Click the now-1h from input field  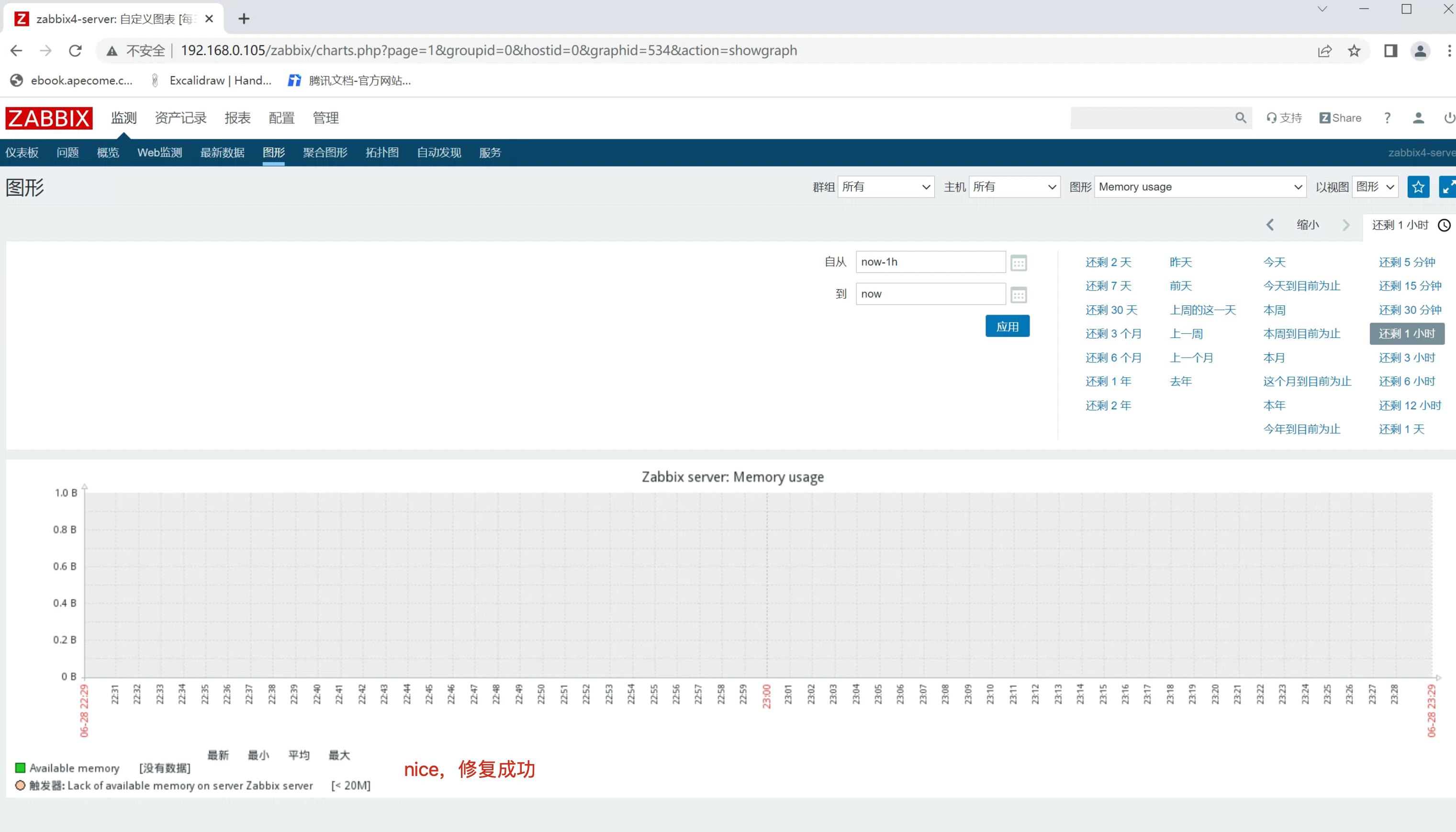[x=930, y=262]
